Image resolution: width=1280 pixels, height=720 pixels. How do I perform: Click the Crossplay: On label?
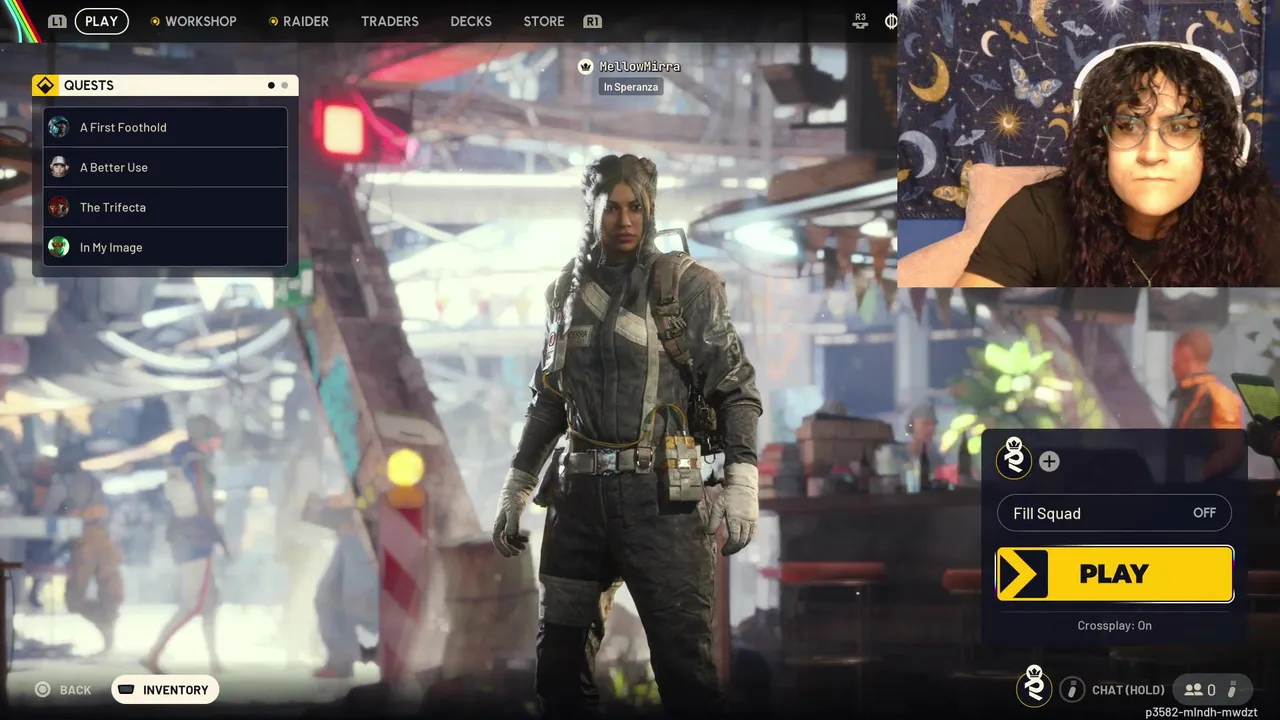pos(1114,626)
